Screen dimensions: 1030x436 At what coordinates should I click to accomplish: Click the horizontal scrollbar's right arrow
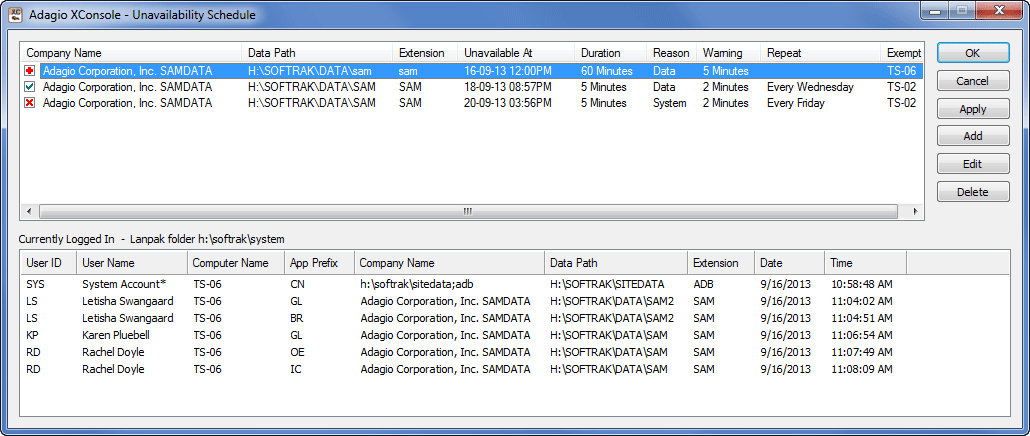click(x=914, y=212)
